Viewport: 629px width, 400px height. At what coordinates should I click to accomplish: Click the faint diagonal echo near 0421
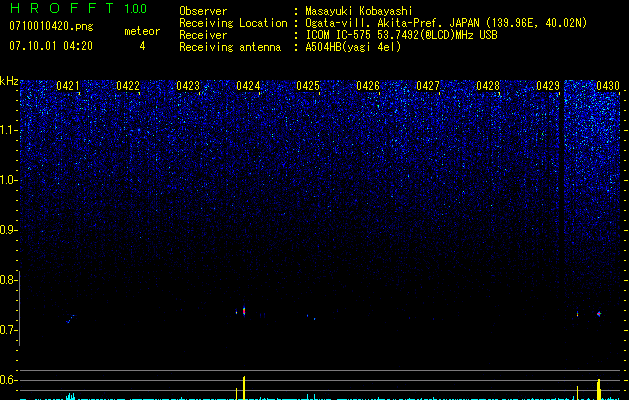click(70, 319)
